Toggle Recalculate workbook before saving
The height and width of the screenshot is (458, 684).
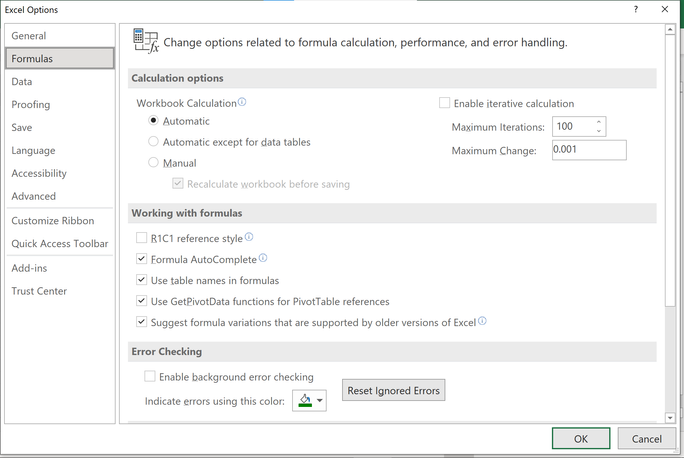point(178,184)
